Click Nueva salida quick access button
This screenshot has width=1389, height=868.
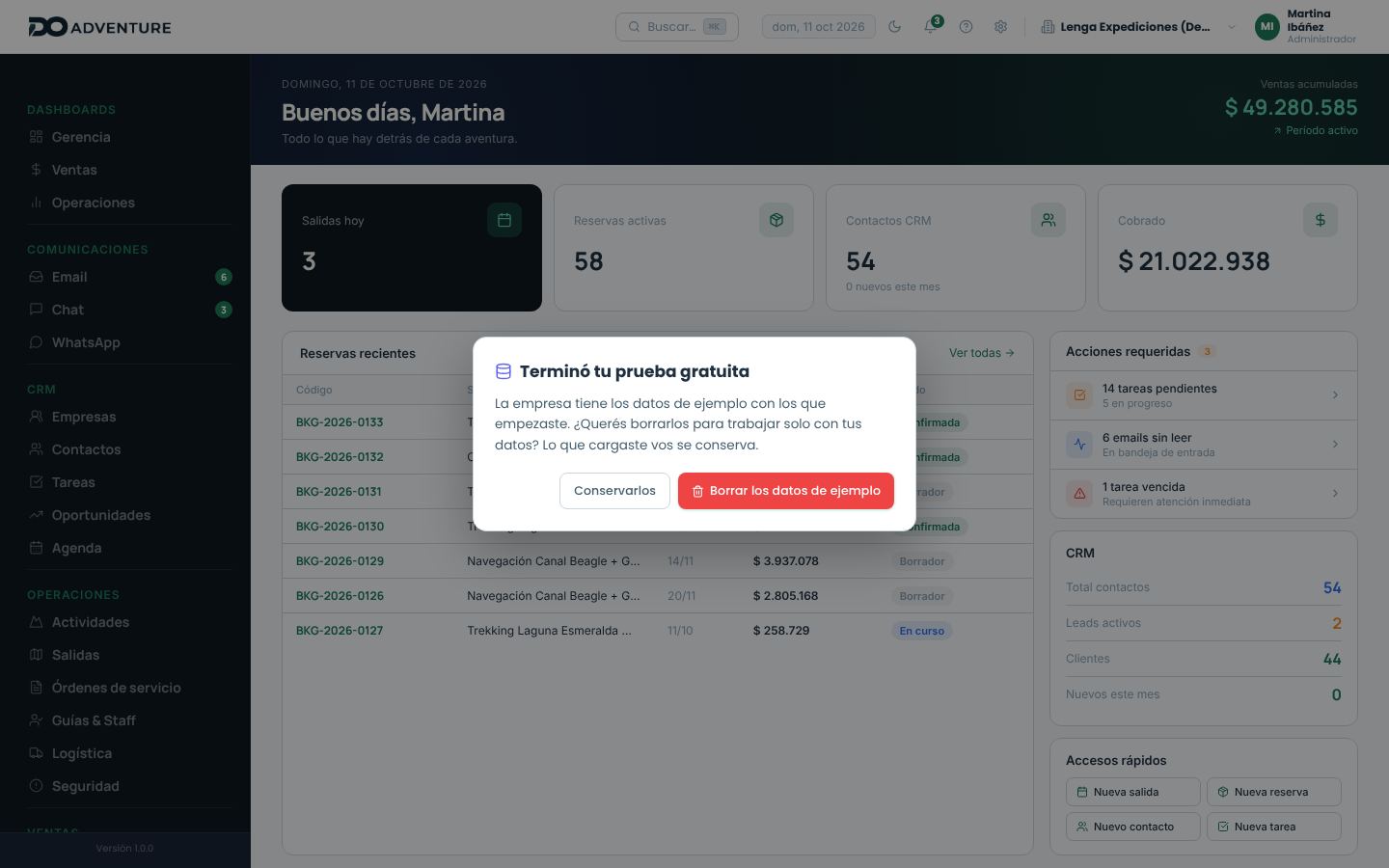click(x=1133, y=792)
